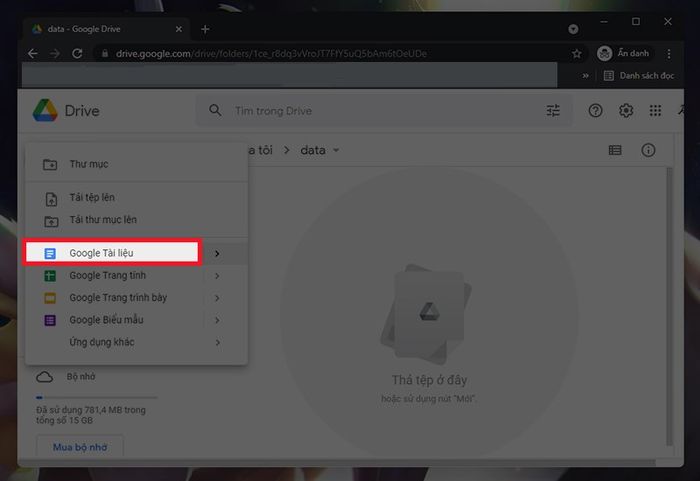
Task: Select Google Tài liệu menu entry
Action: (112, 253)
